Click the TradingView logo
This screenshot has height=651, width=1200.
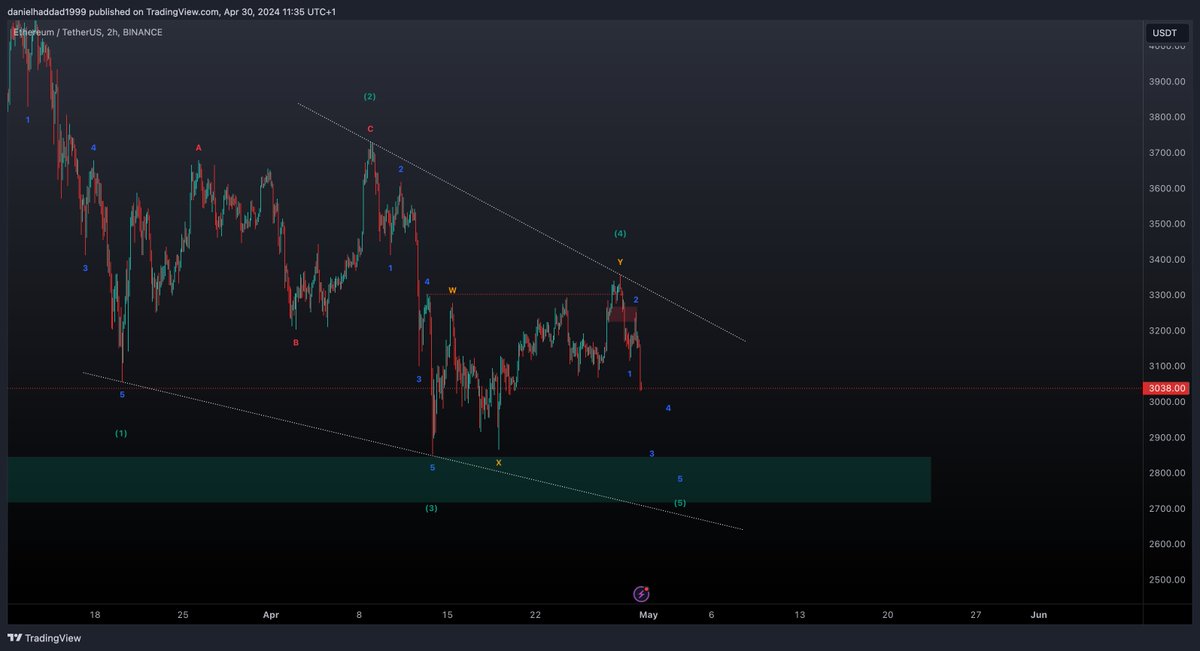pos(45,638)
